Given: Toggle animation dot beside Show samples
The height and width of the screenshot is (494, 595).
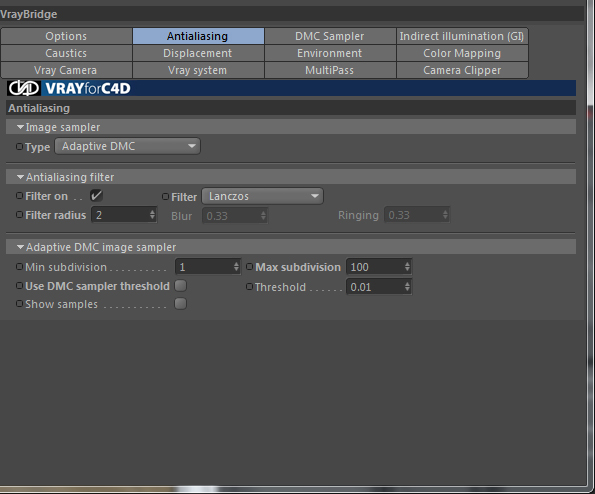Looking at the screenshot, I should (19, 304).
